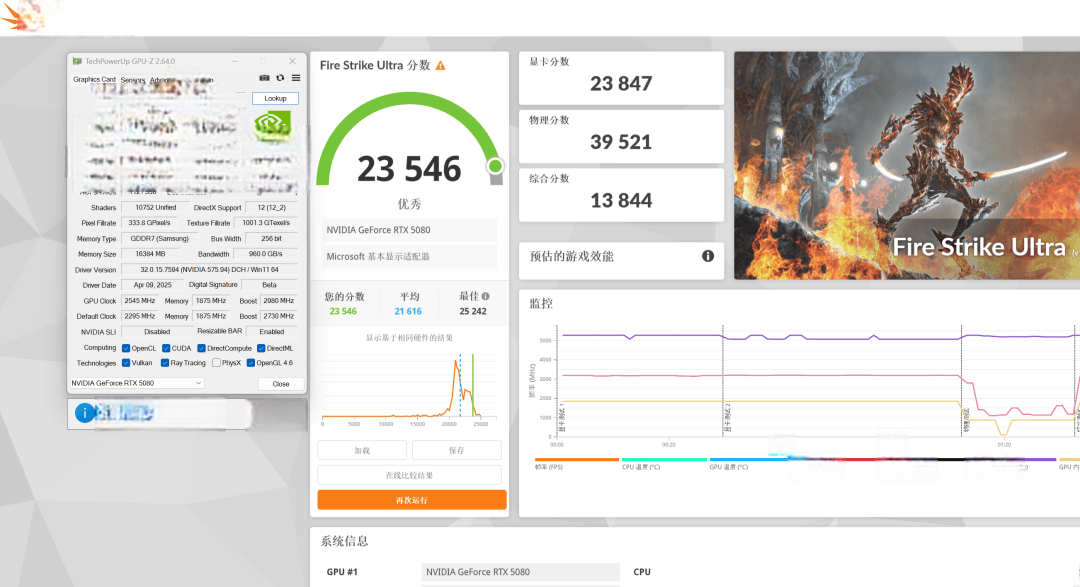Click the NVIDIA SLI field showing Disabled
Image resolution: width=1080 pixels, height=587 pixels.
pyautogui.click(x=157, y=332)
